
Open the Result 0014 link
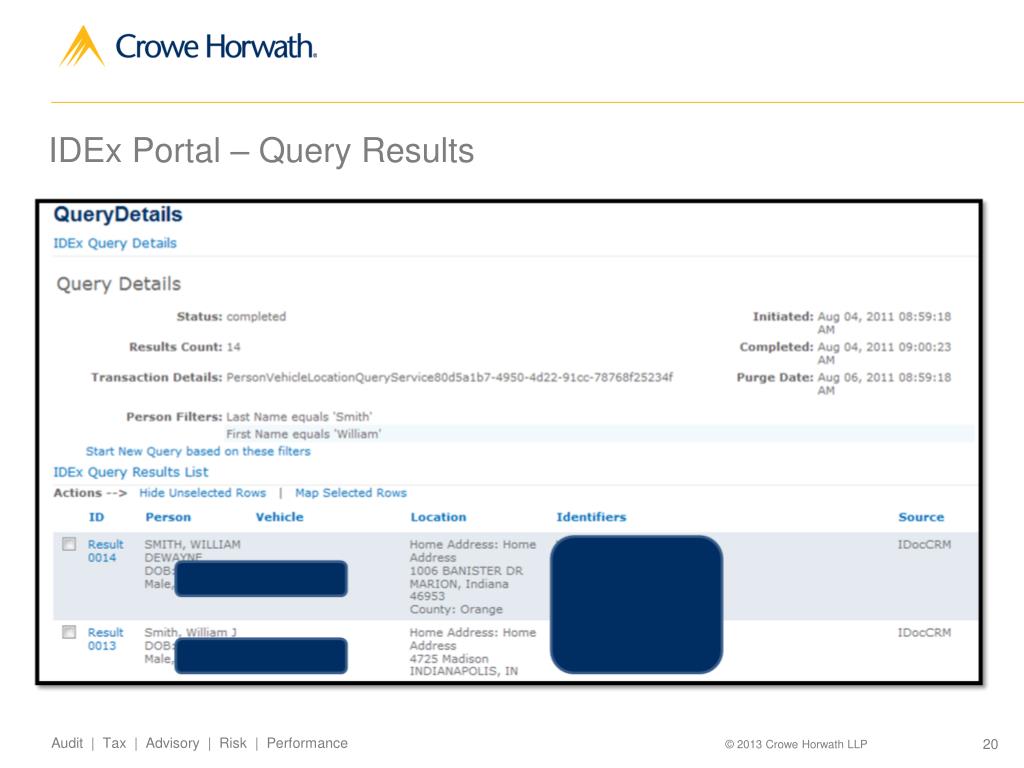(x=105, y=551)
